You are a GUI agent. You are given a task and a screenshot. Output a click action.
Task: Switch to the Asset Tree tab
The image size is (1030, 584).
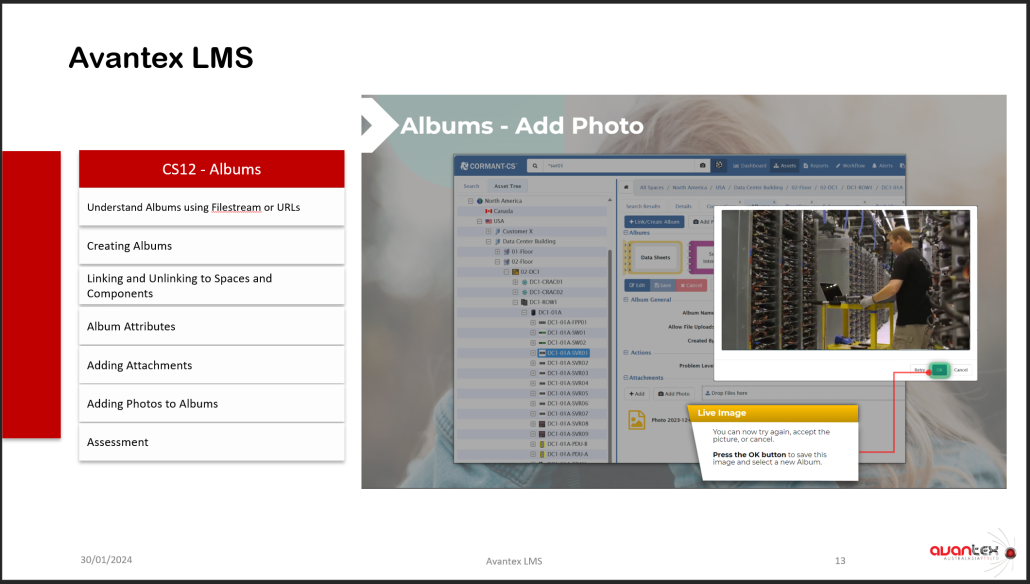point(507,186)
